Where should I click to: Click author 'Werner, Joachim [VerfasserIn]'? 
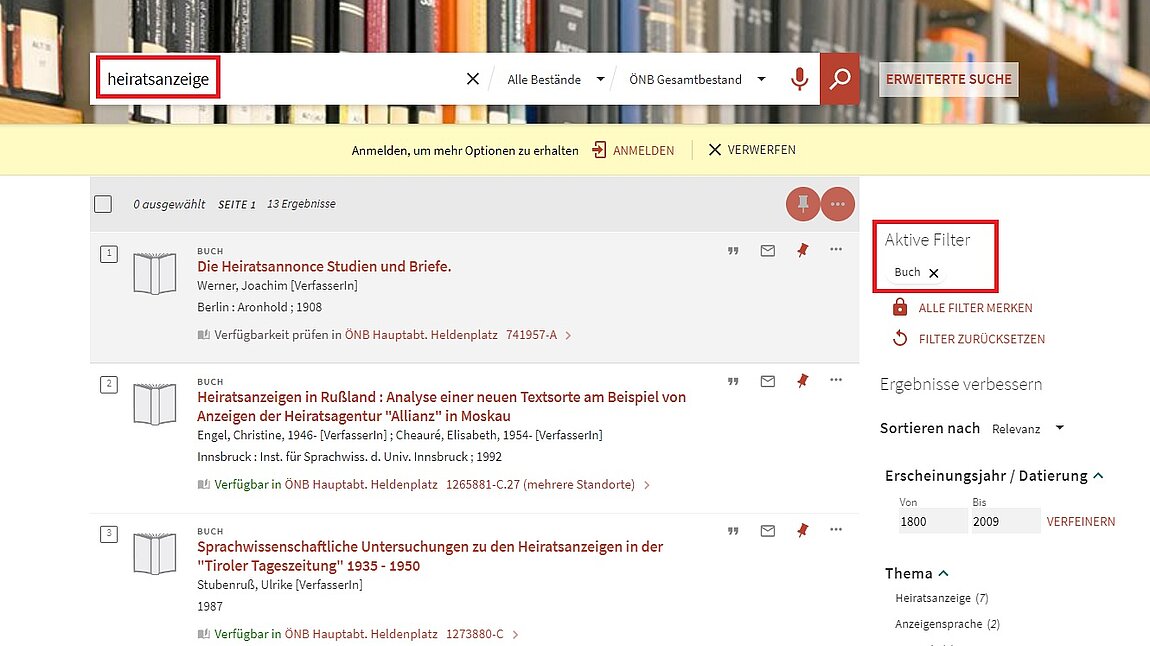[x=277, y=285]
